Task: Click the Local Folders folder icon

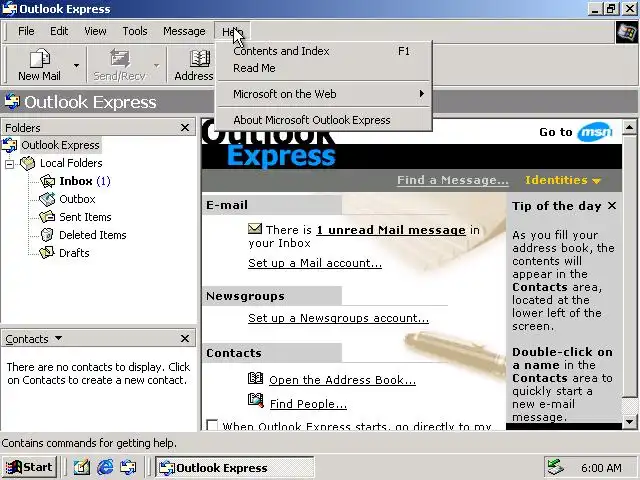Action: (x=28, y=163)
